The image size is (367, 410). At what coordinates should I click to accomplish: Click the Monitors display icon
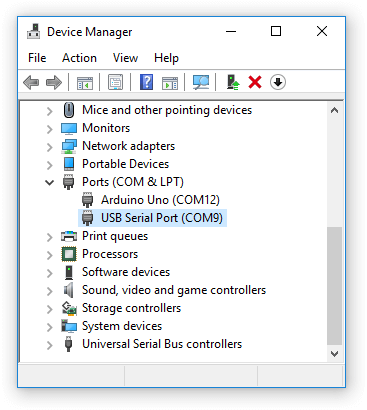coord(69,128)
